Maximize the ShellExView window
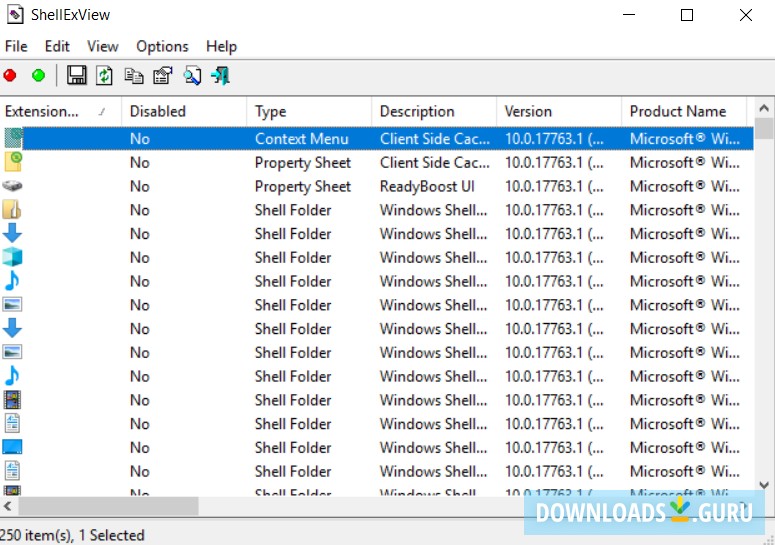The height and width of the screenshot is (545, 775). (x=687, y=15)
